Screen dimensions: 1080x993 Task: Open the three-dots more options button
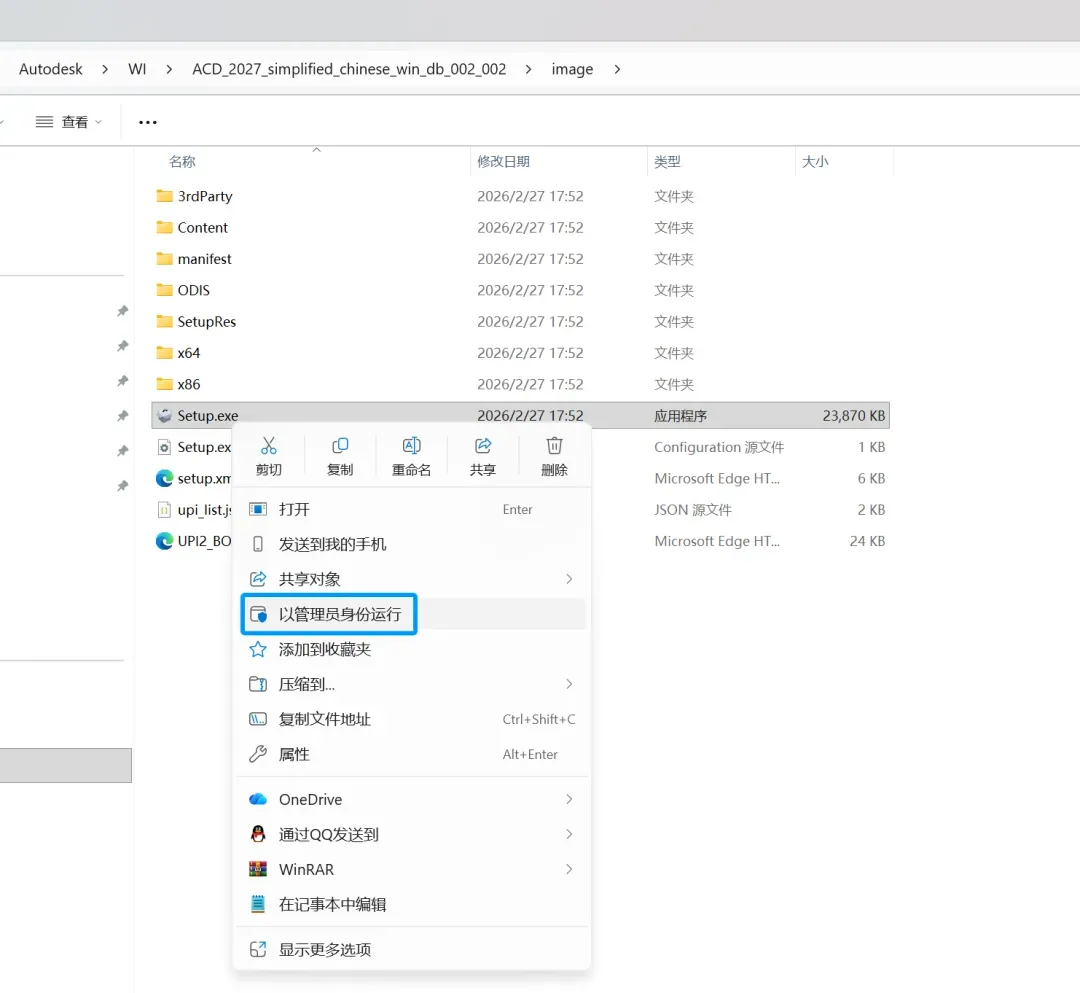147,122
